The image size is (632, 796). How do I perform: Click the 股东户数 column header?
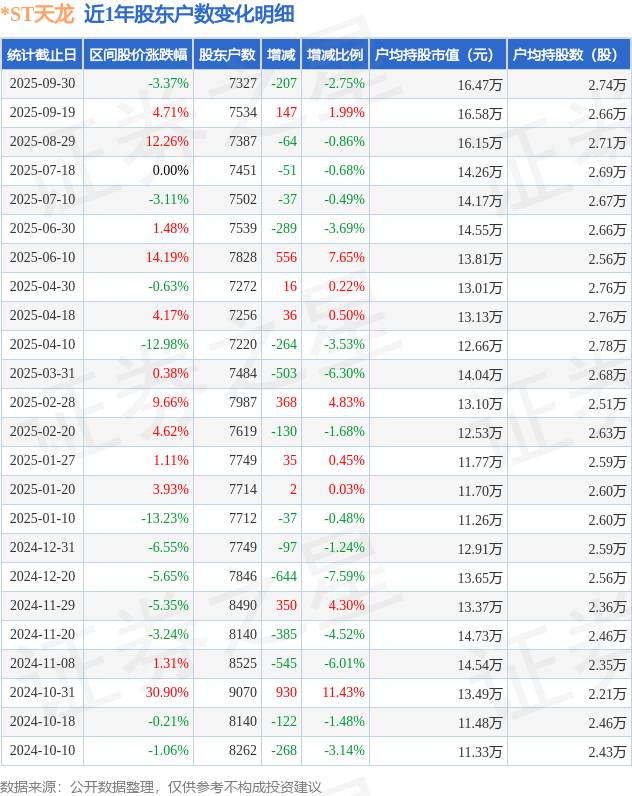click(x=227, y=55)
